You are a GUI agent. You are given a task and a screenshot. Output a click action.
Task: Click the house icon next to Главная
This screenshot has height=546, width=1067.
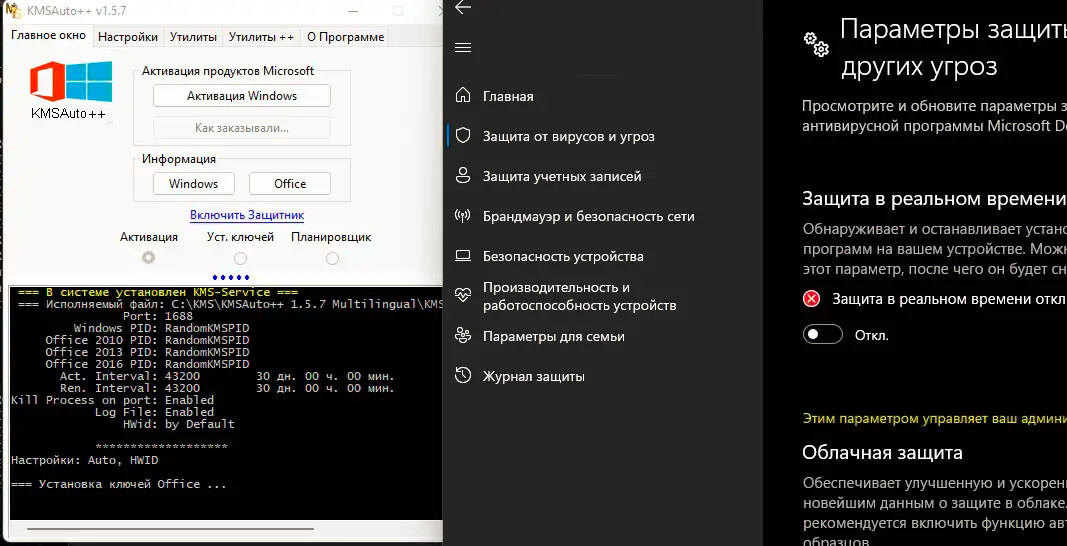point(463,96)
